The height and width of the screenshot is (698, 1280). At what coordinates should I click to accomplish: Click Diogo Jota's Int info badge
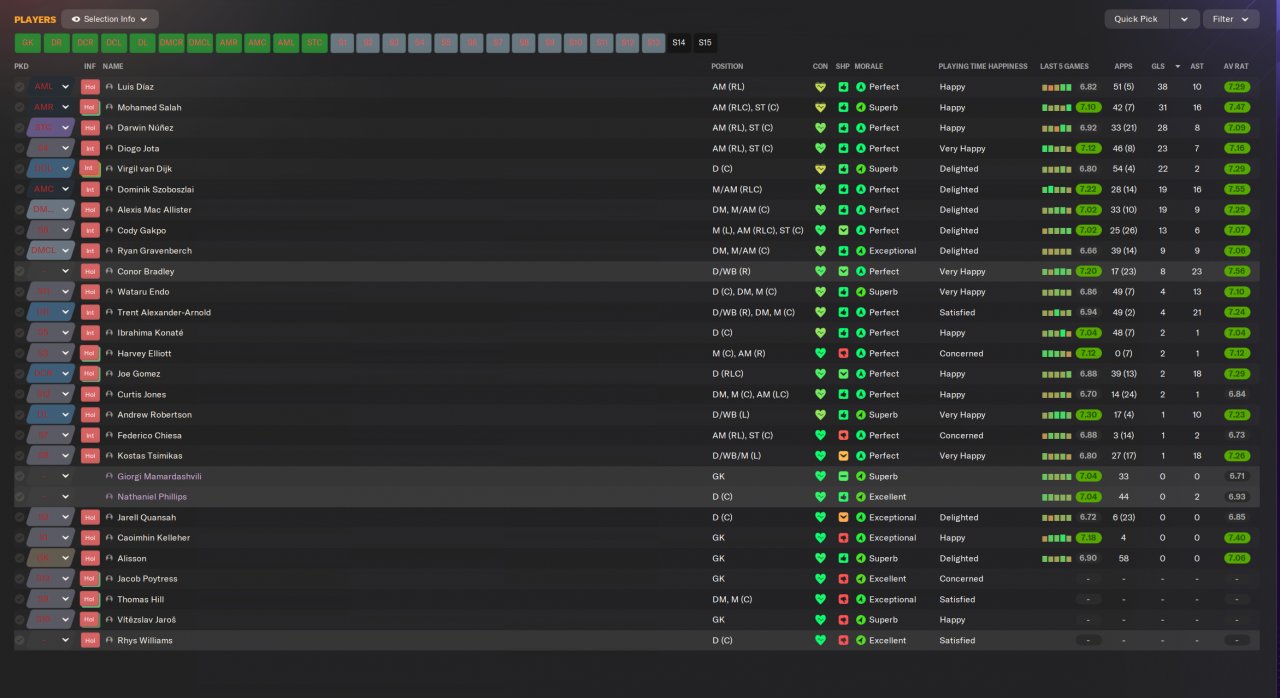coord(90,148)
